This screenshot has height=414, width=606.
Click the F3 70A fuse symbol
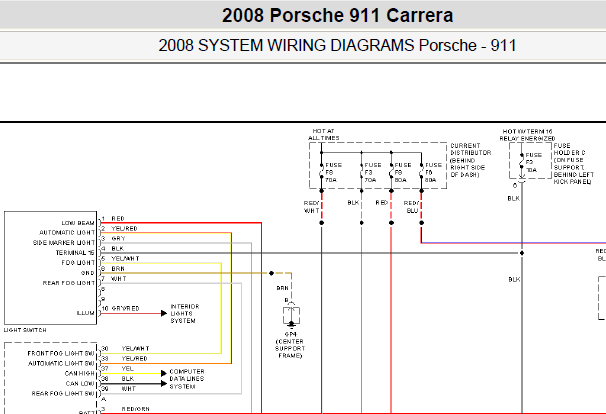point(362,172)
